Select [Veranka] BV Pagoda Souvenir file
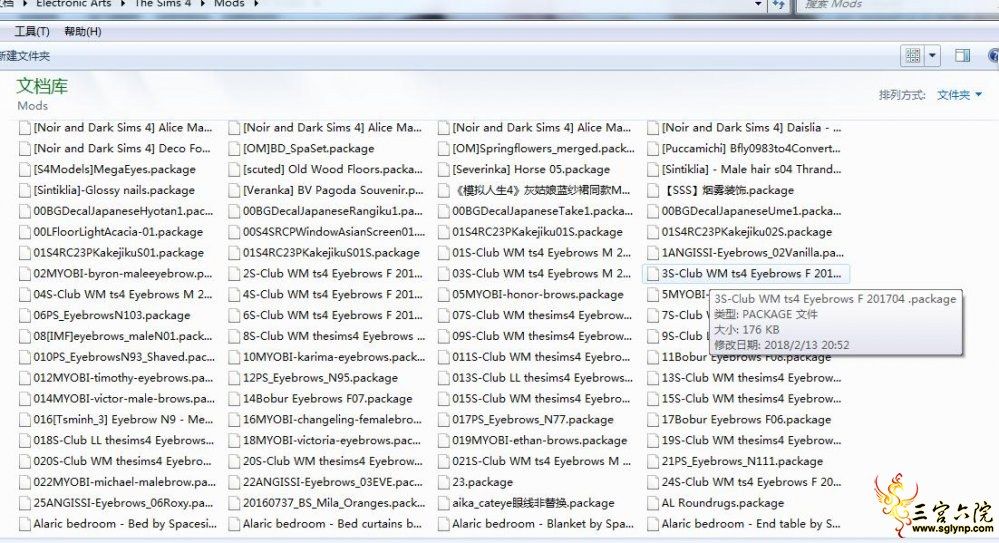999x543 pixels. coord(333,191)
